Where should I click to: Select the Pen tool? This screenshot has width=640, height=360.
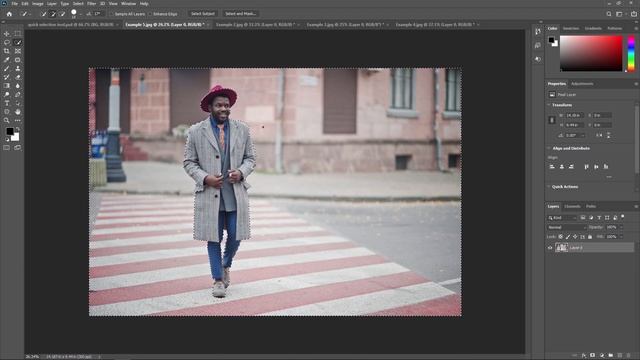click(18, 94)
